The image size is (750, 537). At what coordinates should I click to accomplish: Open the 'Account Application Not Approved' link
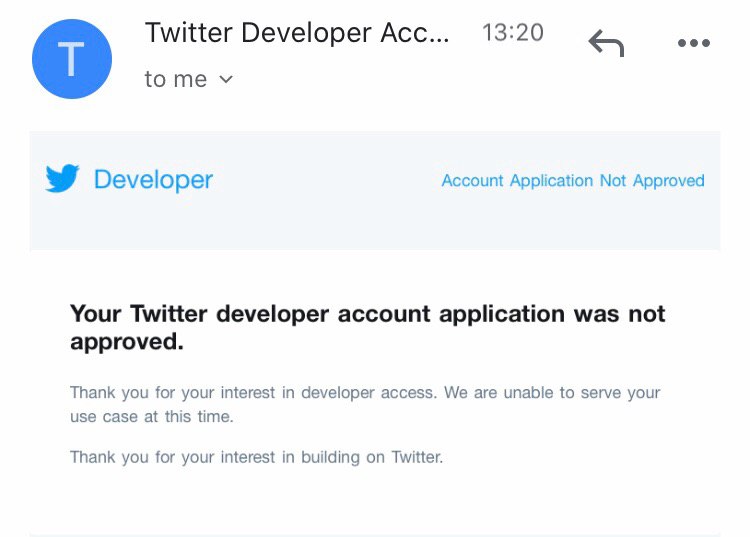coord(573,181)
